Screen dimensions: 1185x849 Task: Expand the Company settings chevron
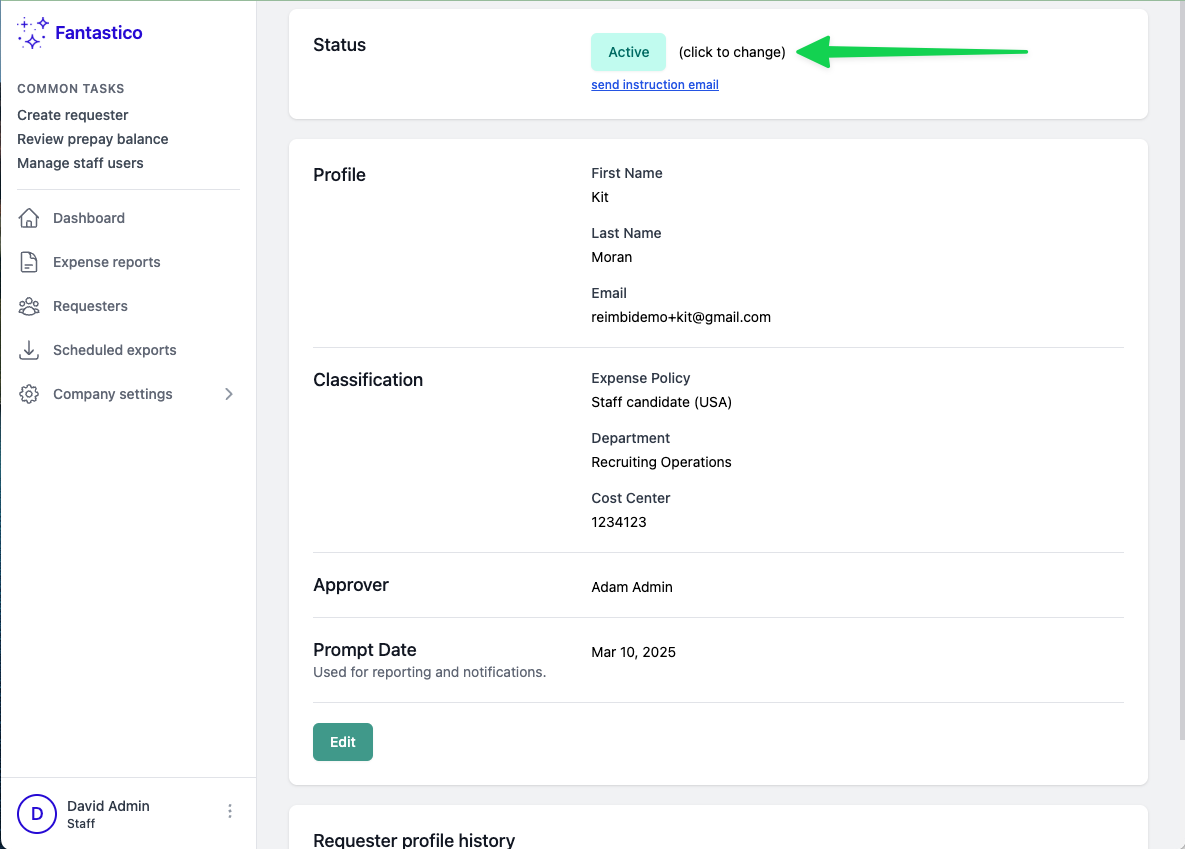(228, 394)
